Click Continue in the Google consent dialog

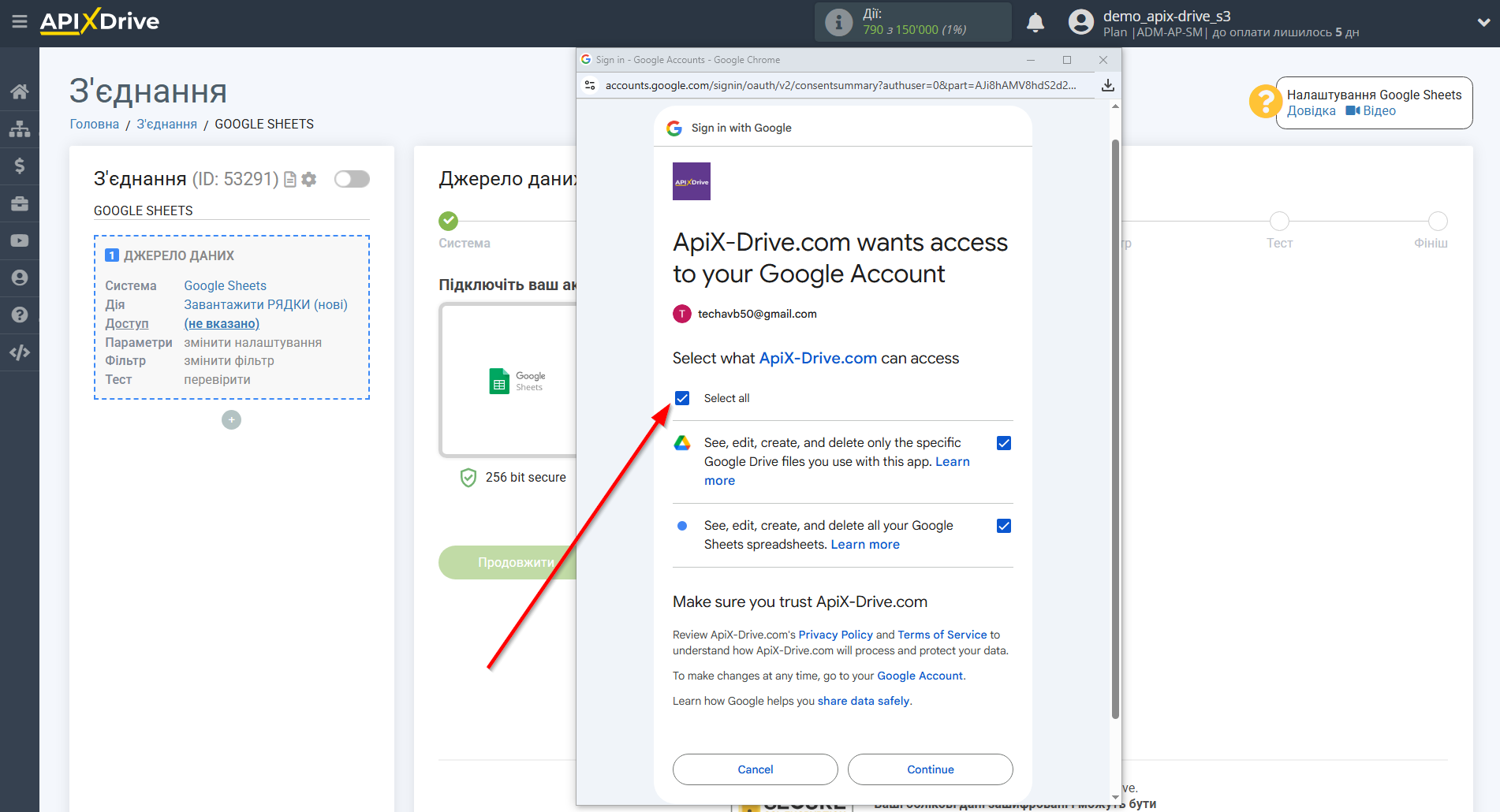930,769
